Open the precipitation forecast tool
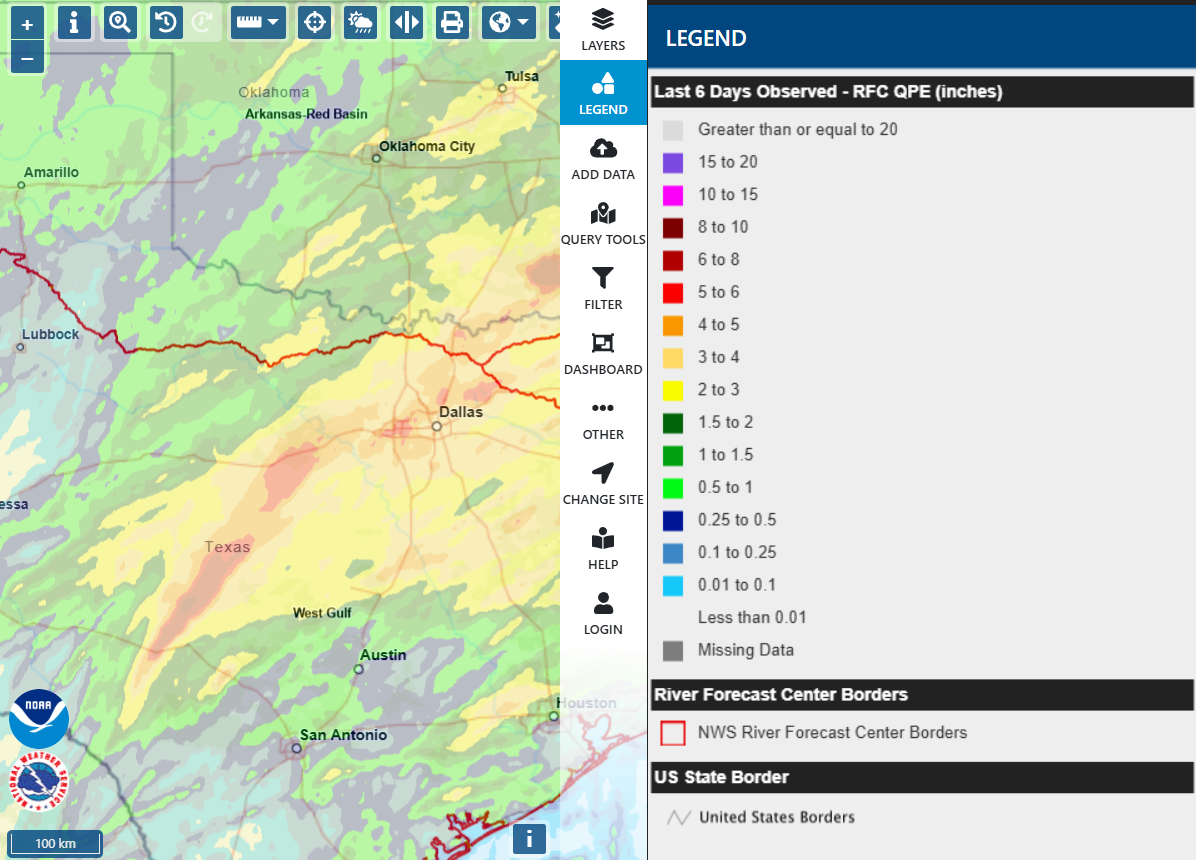 click(360, 22)
